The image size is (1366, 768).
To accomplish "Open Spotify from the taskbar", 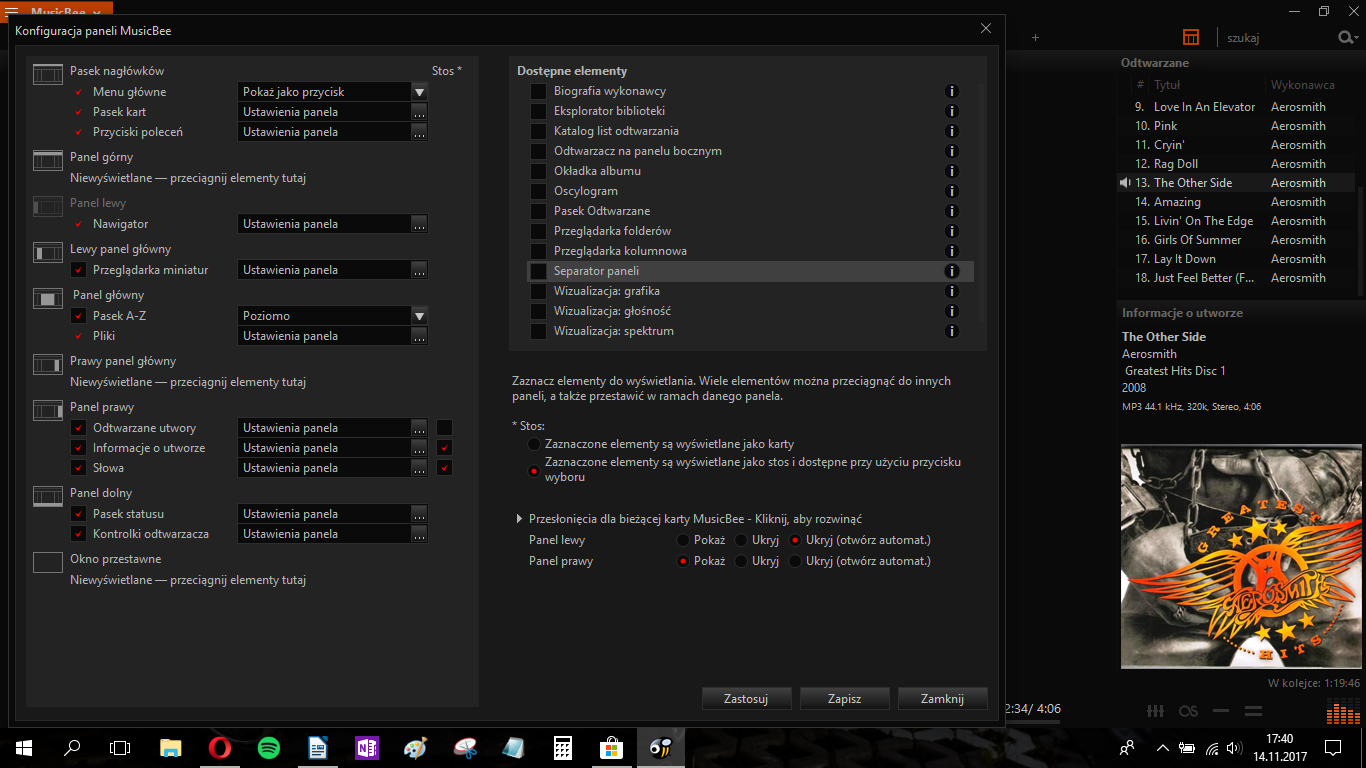I will pos(268,747).
